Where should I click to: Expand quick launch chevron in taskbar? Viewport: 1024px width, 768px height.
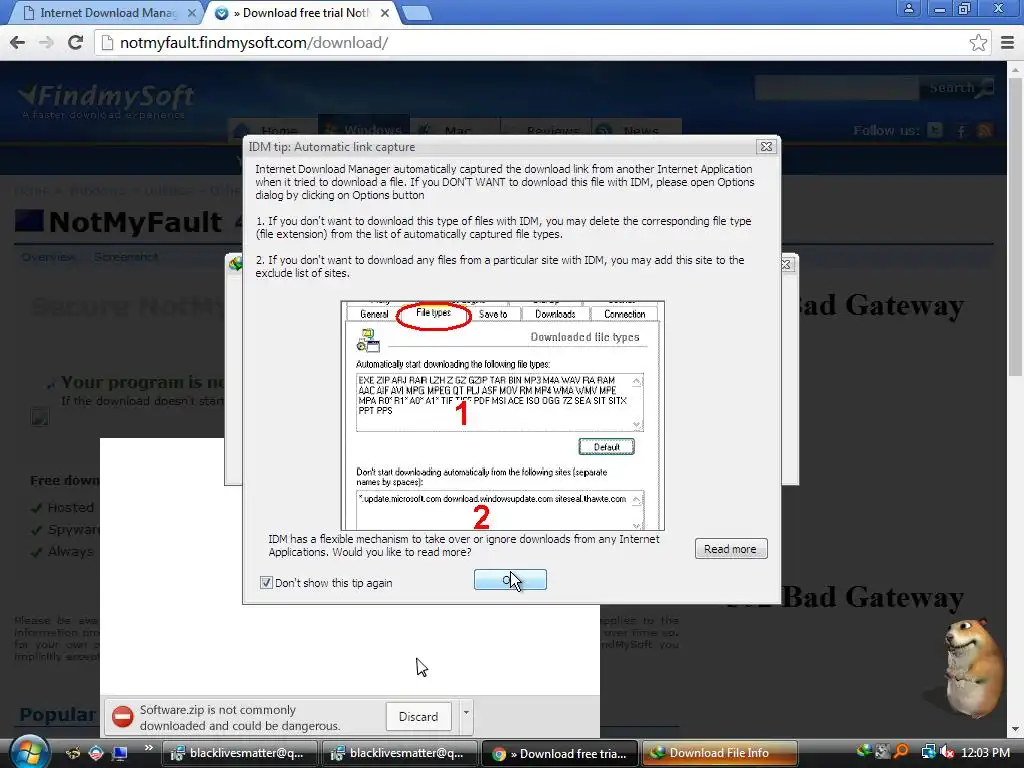coord(148,748)
